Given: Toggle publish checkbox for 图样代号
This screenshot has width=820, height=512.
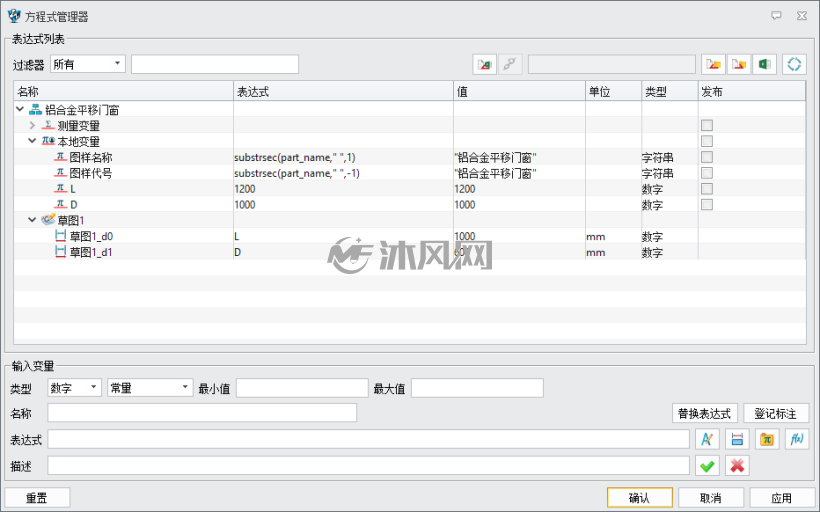Looking at the screenshot, I should [707, 173].
